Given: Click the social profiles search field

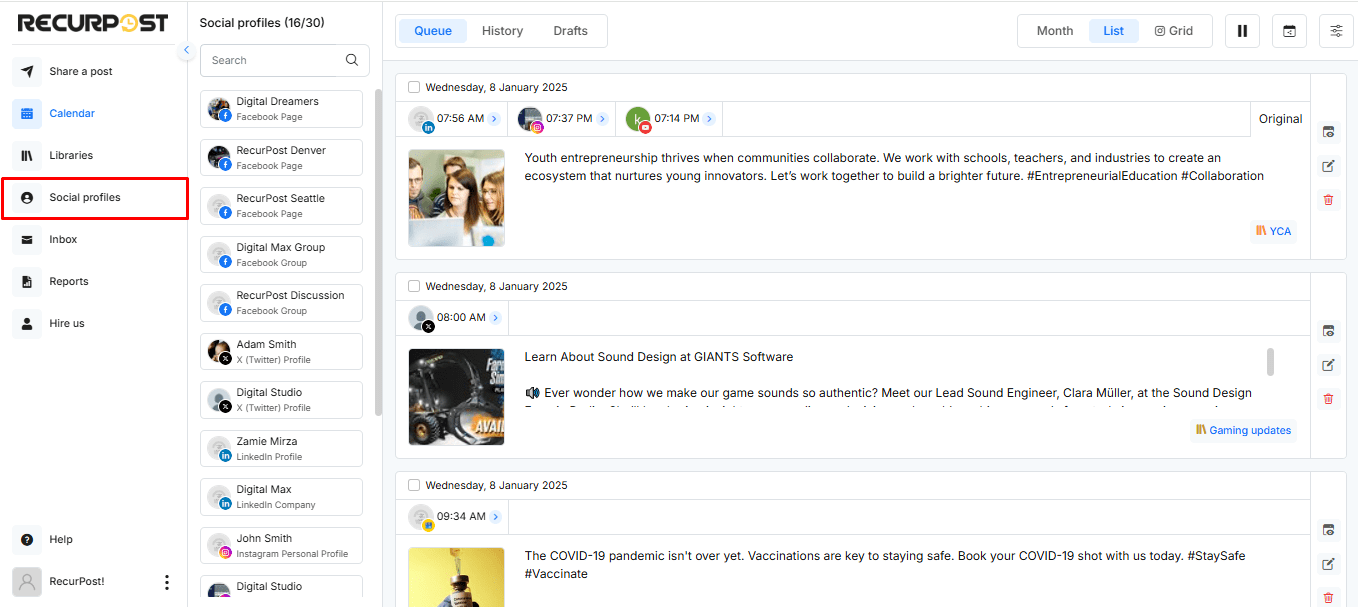Looking at the screenshot, I should [x=270, y=60].
